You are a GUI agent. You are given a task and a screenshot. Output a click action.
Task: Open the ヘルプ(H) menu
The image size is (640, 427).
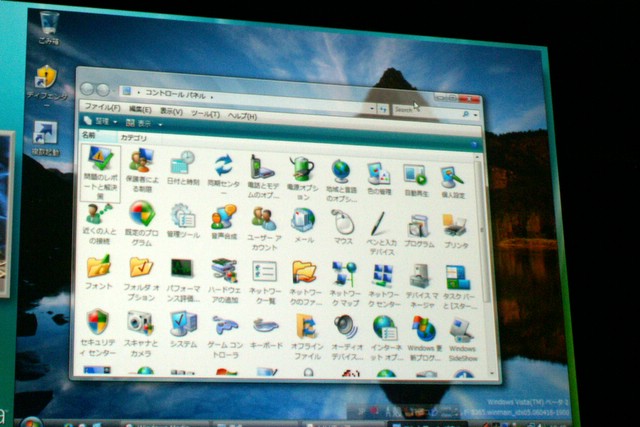coord(242,116)
